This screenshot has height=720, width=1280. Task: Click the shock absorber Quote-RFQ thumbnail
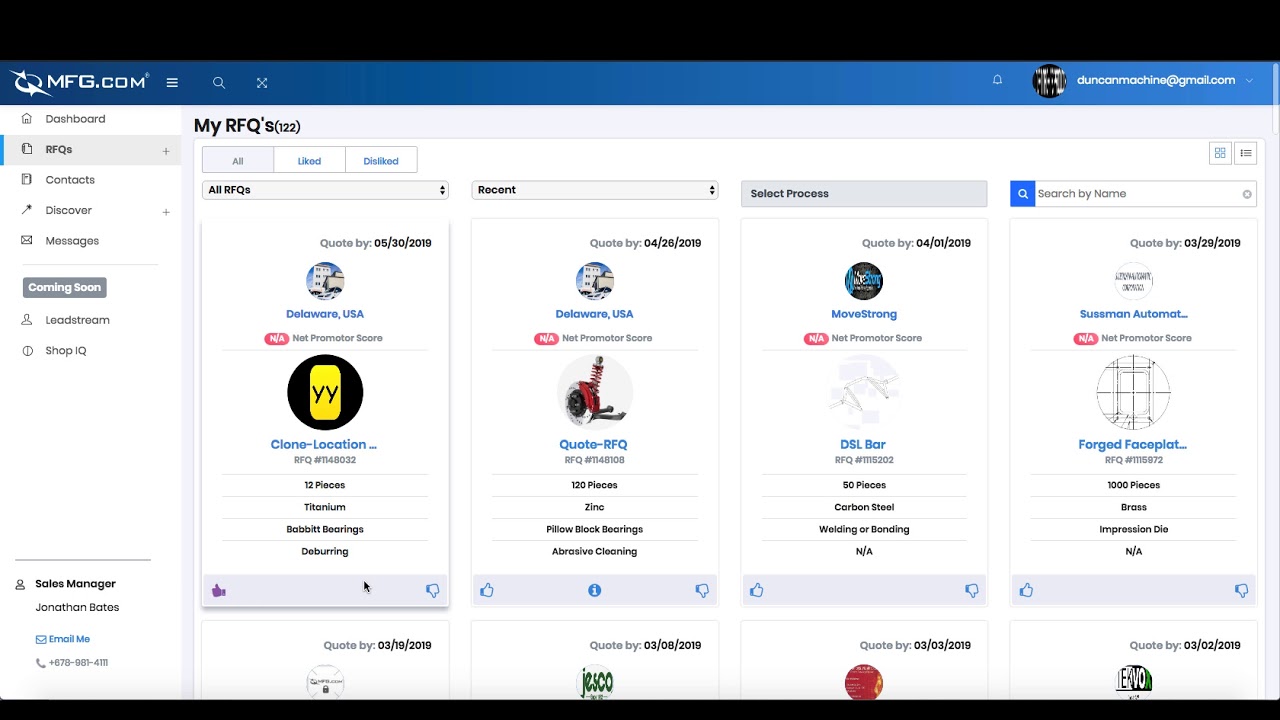(595, 392)
